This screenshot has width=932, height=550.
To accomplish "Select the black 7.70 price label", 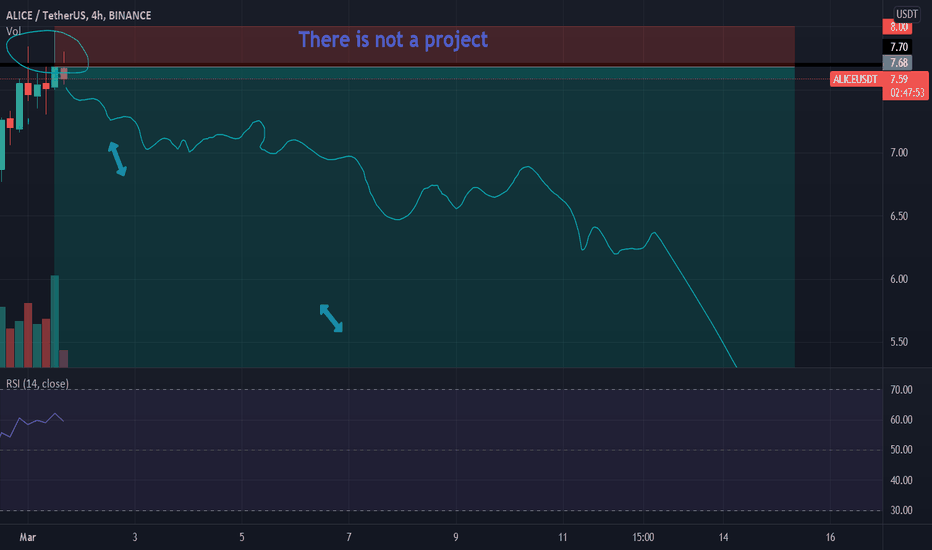I will (x=898, y=47).
